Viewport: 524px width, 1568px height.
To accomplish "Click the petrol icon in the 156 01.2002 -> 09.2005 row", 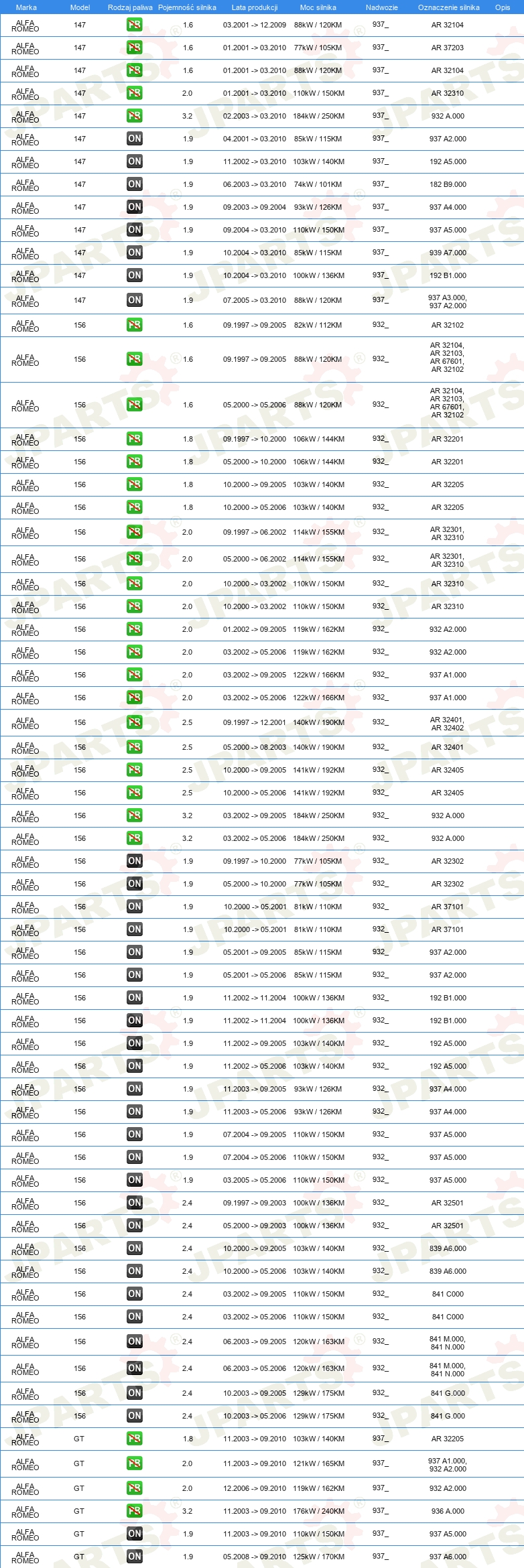I will 134,629.
